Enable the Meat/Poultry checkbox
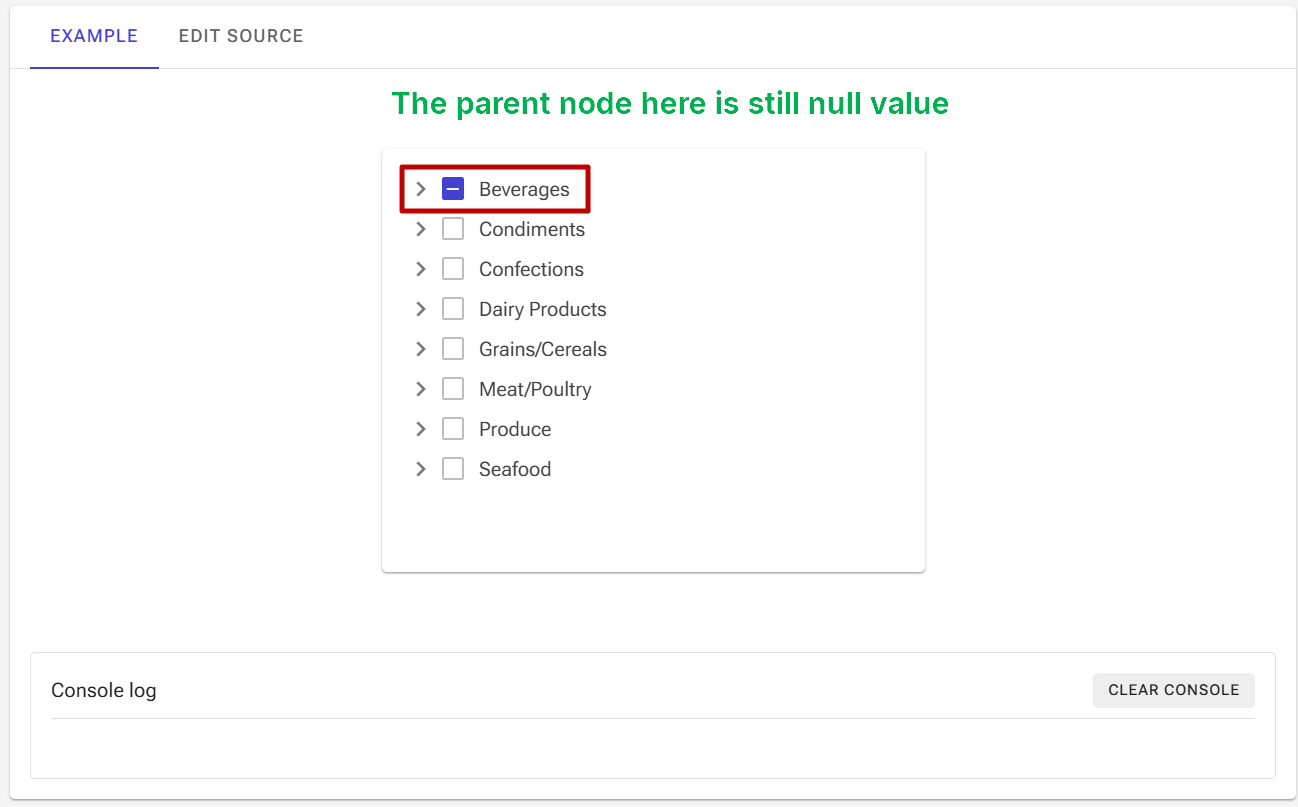The height and width of the screenshot is (807, 1298). 453,388
